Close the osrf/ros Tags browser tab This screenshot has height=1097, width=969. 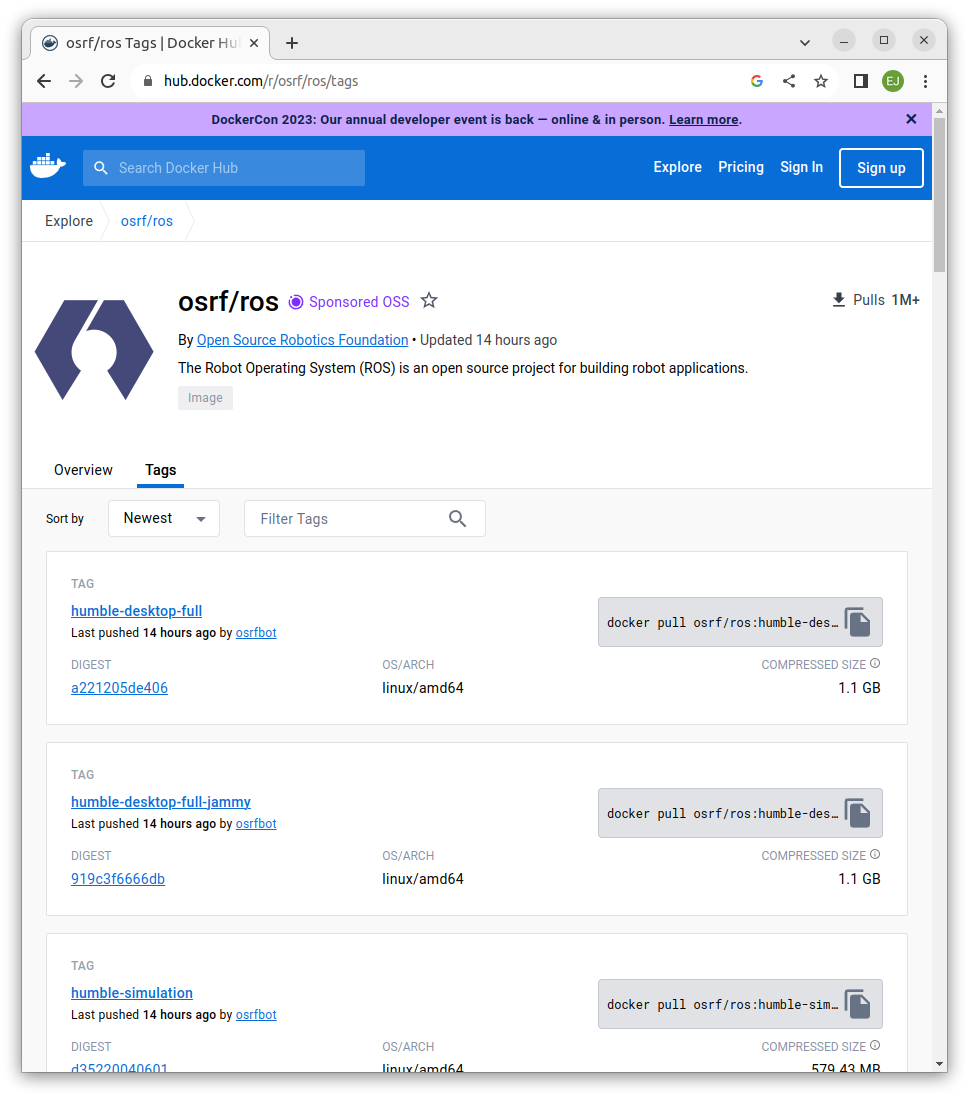coord(254,43)
